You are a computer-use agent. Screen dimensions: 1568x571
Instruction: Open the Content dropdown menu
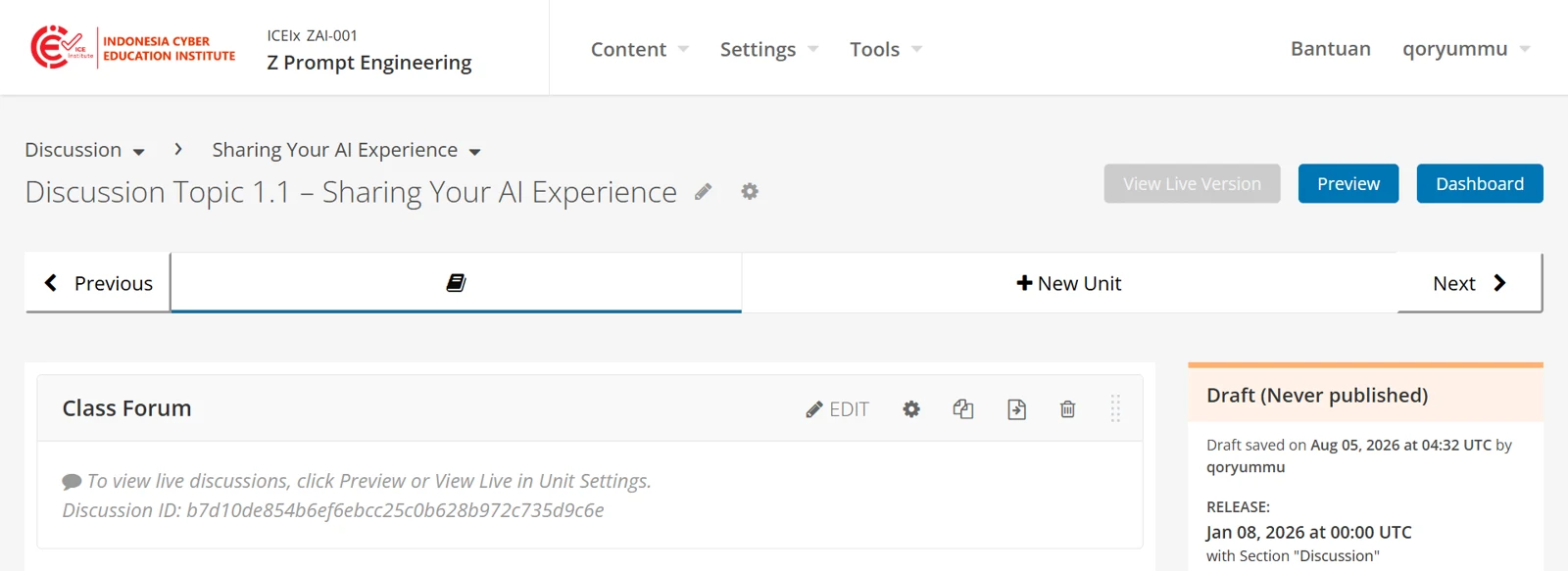tap(640, 49)
